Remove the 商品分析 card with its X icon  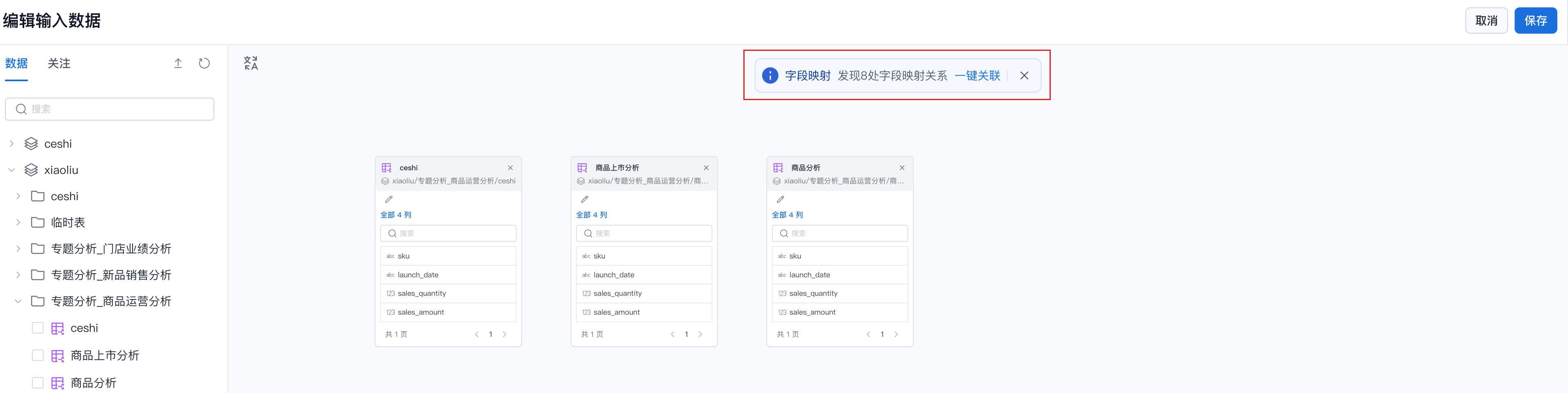(901, 168)
